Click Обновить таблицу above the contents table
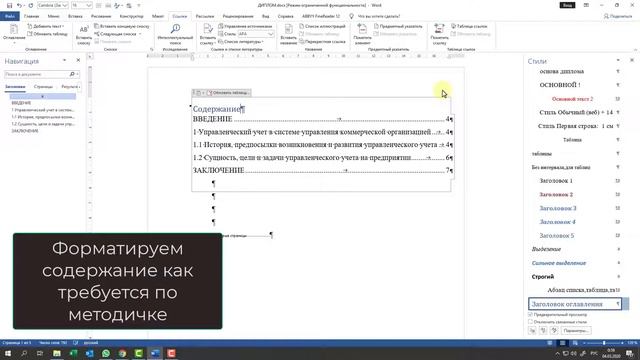Image resolution: width=640 pixels, height=360 pixels. [229, 93]
